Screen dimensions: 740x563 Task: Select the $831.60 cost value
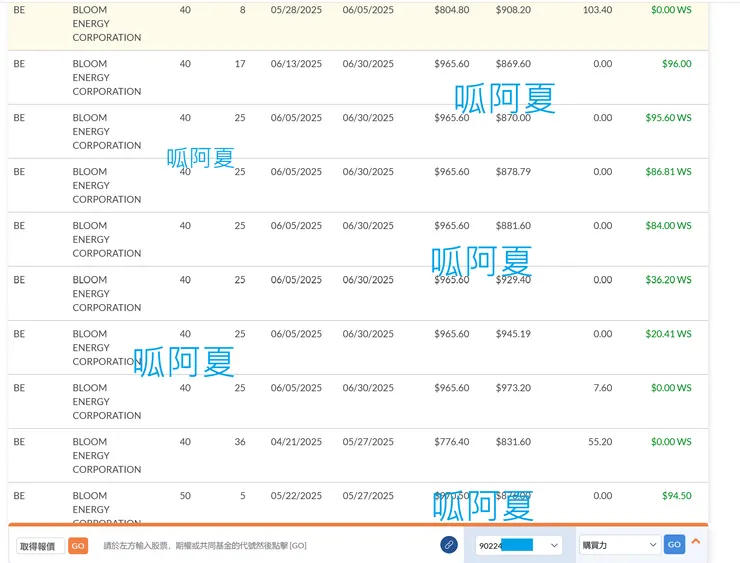tap(513, 442)
